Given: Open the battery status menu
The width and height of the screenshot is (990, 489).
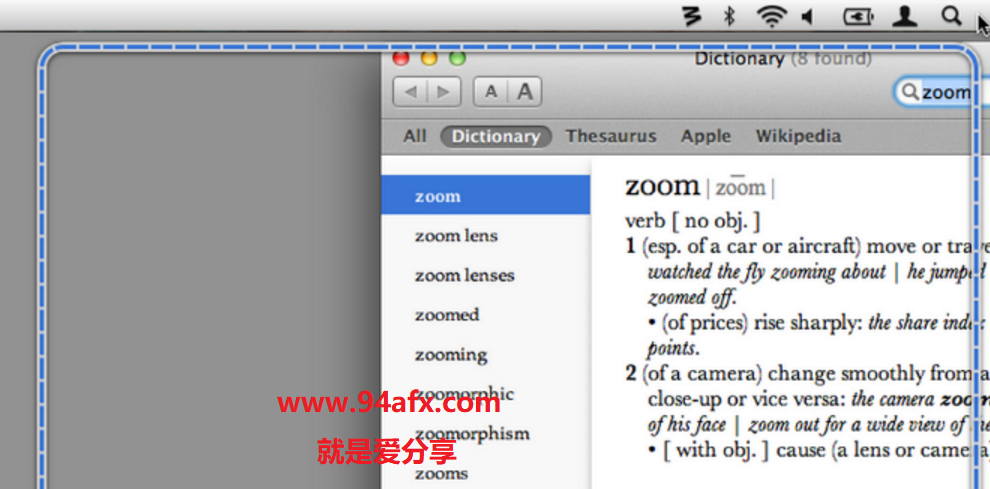Looking at the screenshot, I should (858, 16).
